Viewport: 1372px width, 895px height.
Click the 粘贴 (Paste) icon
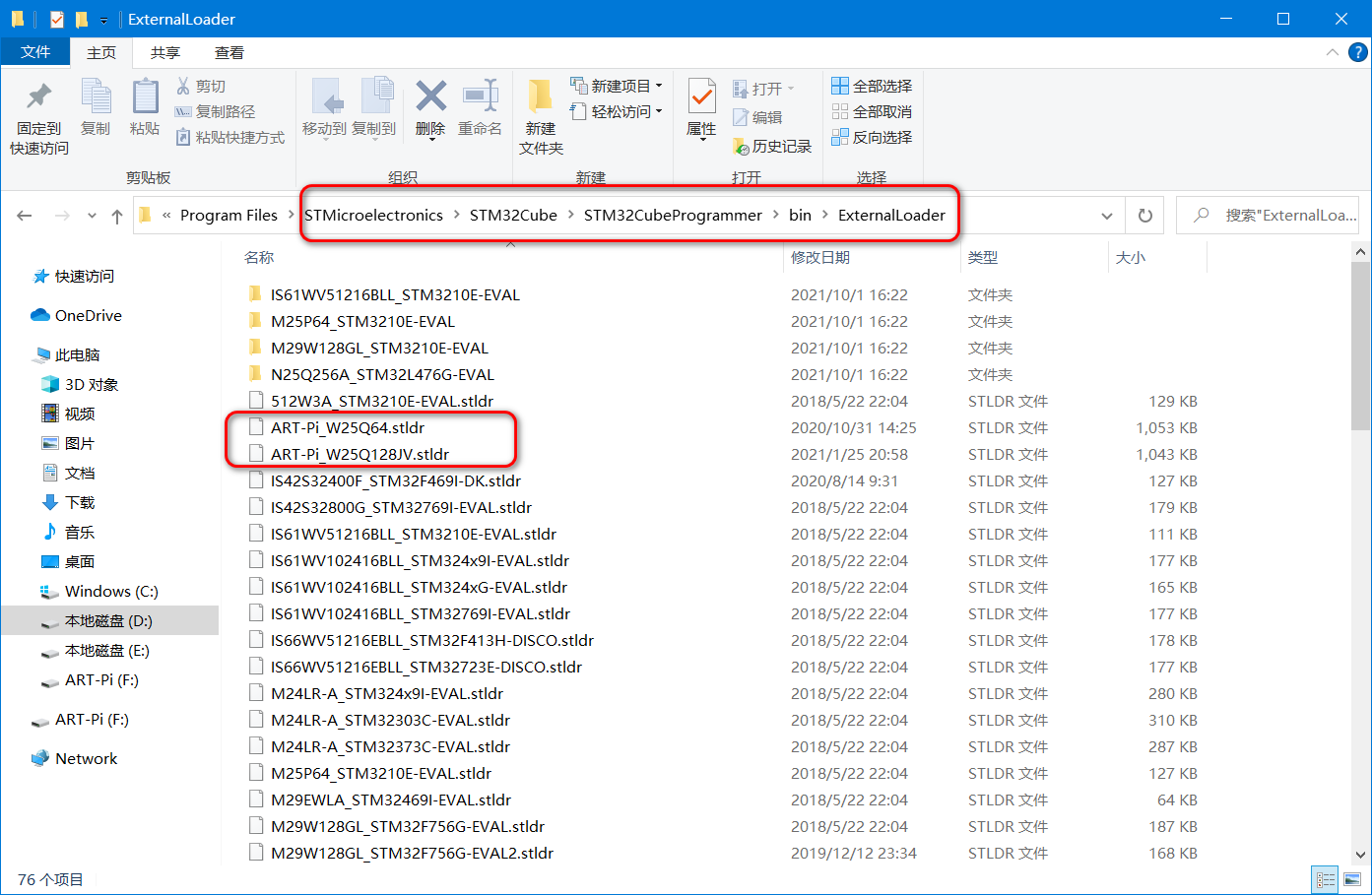coord(144,108)
